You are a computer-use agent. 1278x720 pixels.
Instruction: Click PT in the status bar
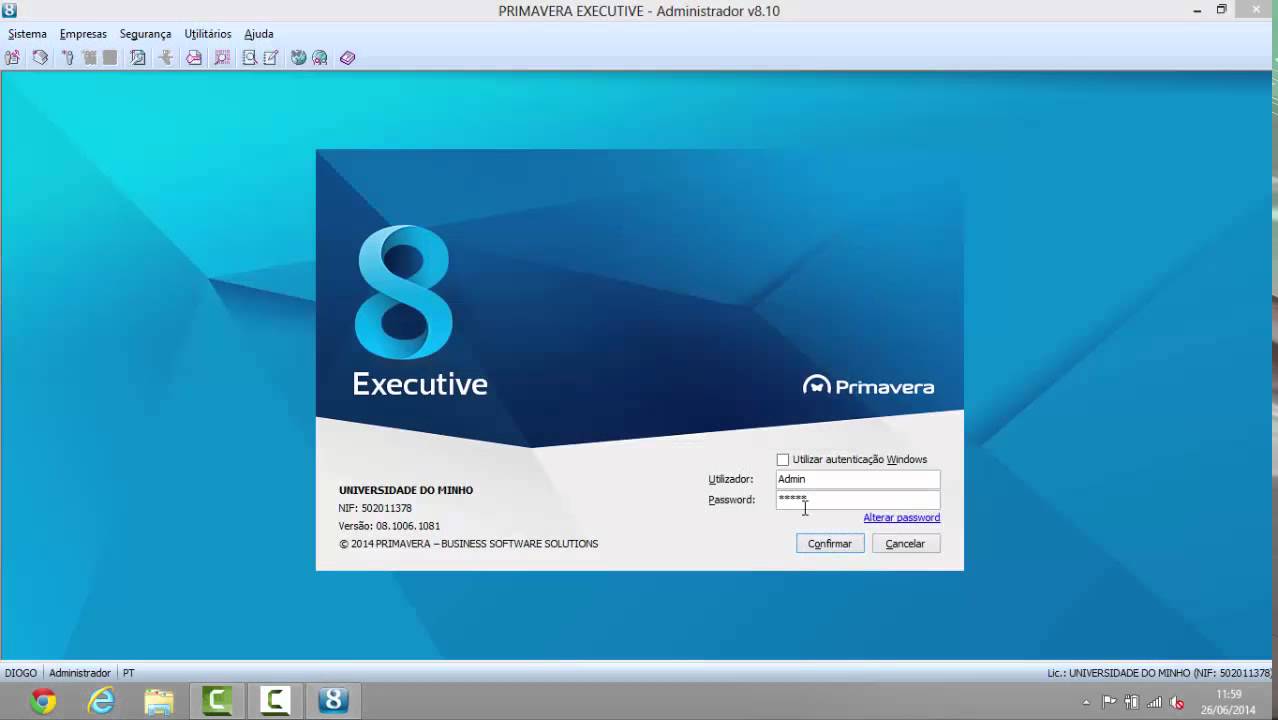tap(128, 673)
